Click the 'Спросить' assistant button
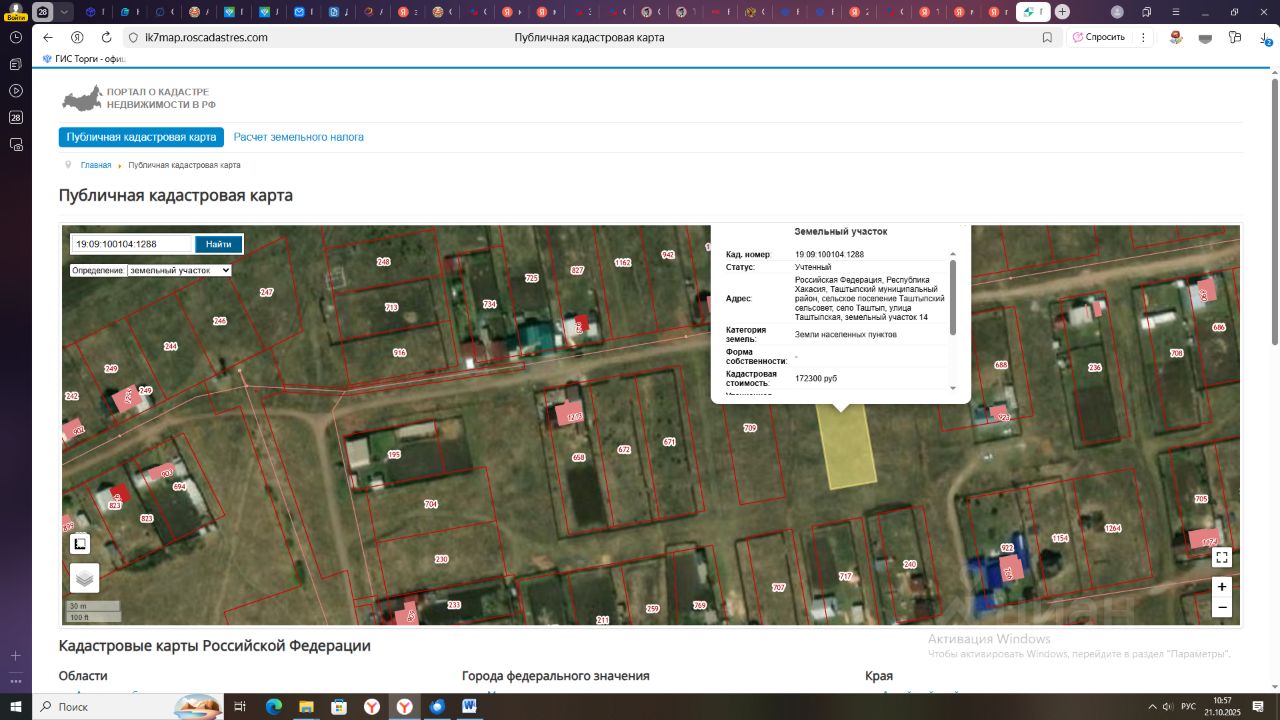This screenshot has width=1280, height=720. (1099, 37)
